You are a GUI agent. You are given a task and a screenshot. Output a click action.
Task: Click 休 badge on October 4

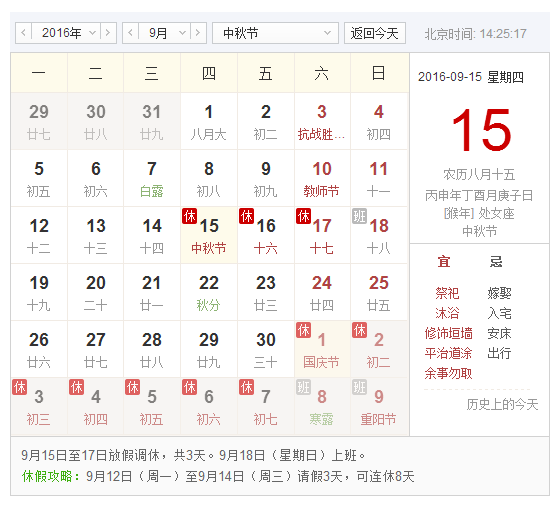point(77,387)
